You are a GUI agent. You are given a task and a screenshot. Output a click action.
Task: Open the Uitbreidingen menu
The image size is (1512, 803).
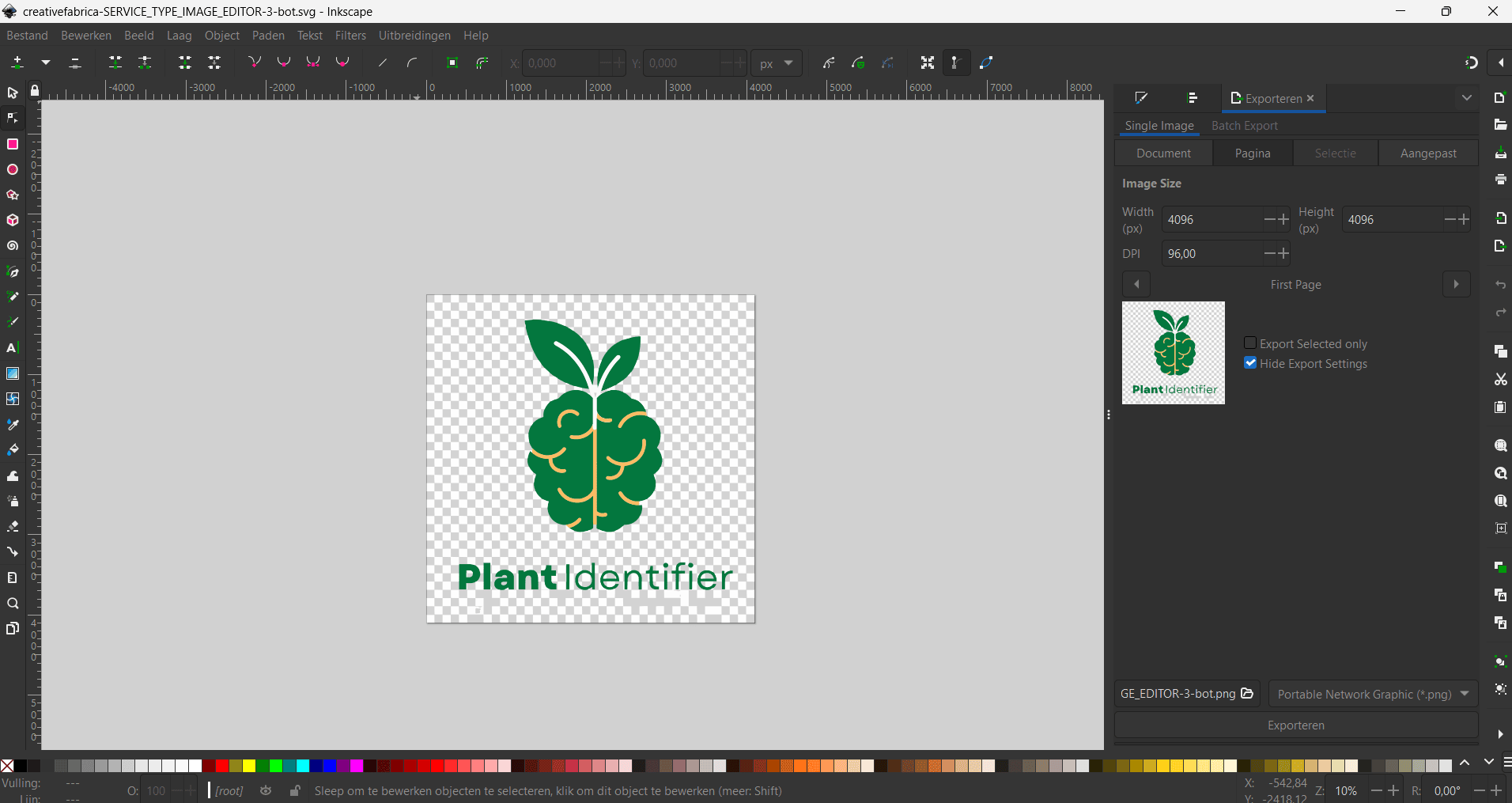coord(414,36)
